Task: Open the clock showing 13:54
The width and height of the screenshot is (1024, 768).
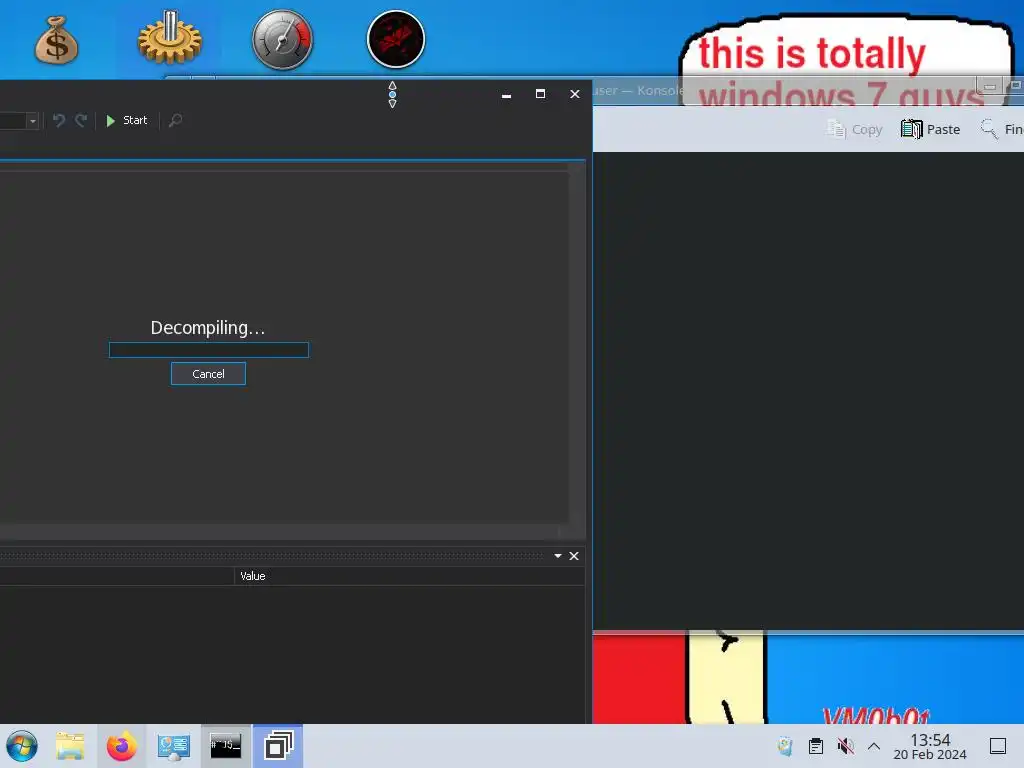Action: (x=930, y=746)
